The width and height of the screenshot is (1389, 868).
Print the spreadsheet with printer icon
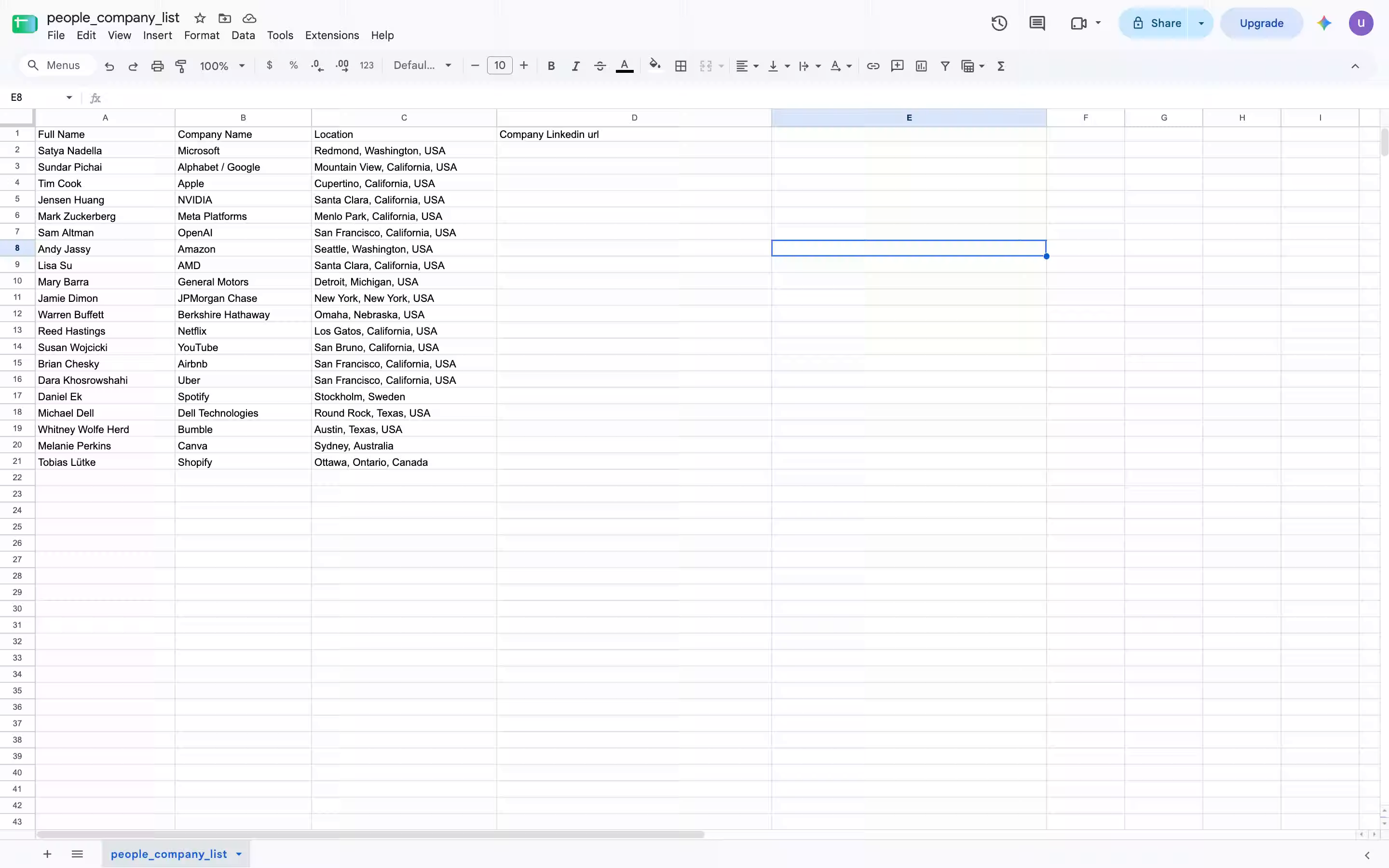coord(157,66)
